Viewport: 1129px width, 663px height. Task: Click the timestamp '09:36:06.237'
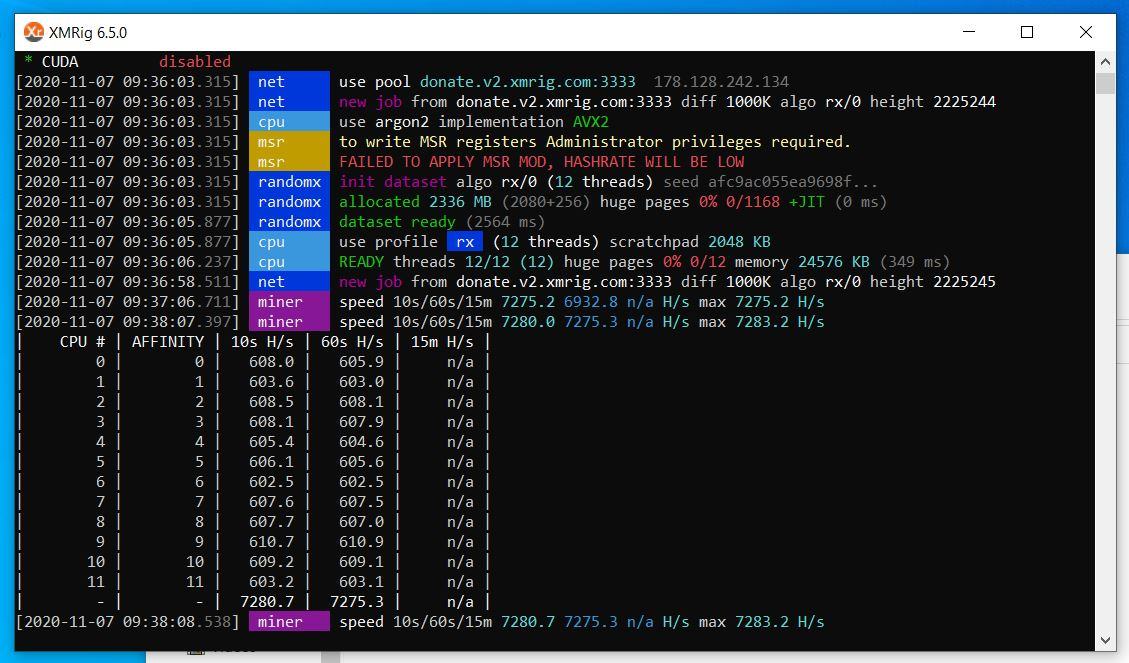click(176, 261)
